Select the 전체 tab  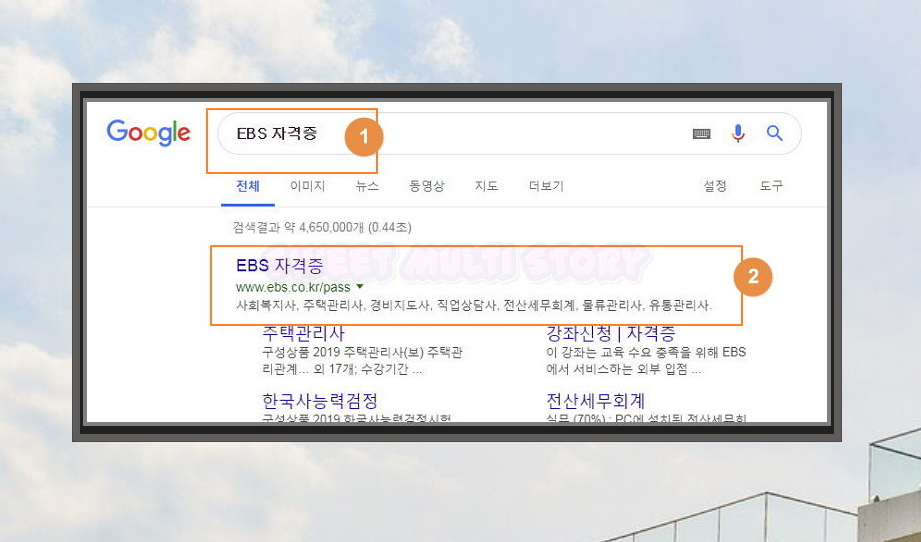(247, 186)
